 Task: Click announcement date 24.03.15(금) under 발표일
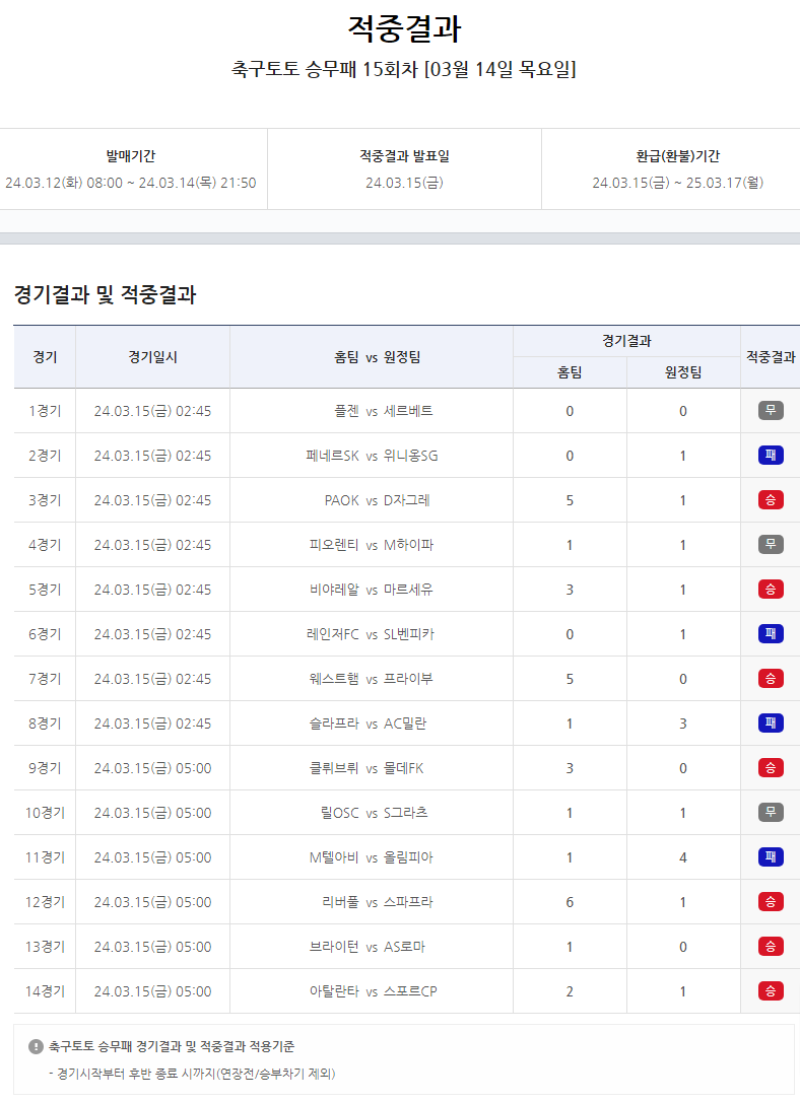coord(404,183)
